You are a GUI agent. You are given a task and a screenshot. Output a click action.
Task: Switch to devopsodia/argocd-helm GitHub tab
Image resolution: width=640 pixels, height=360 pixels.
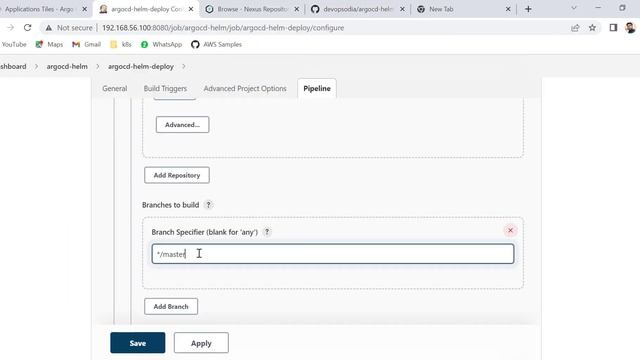358,9
